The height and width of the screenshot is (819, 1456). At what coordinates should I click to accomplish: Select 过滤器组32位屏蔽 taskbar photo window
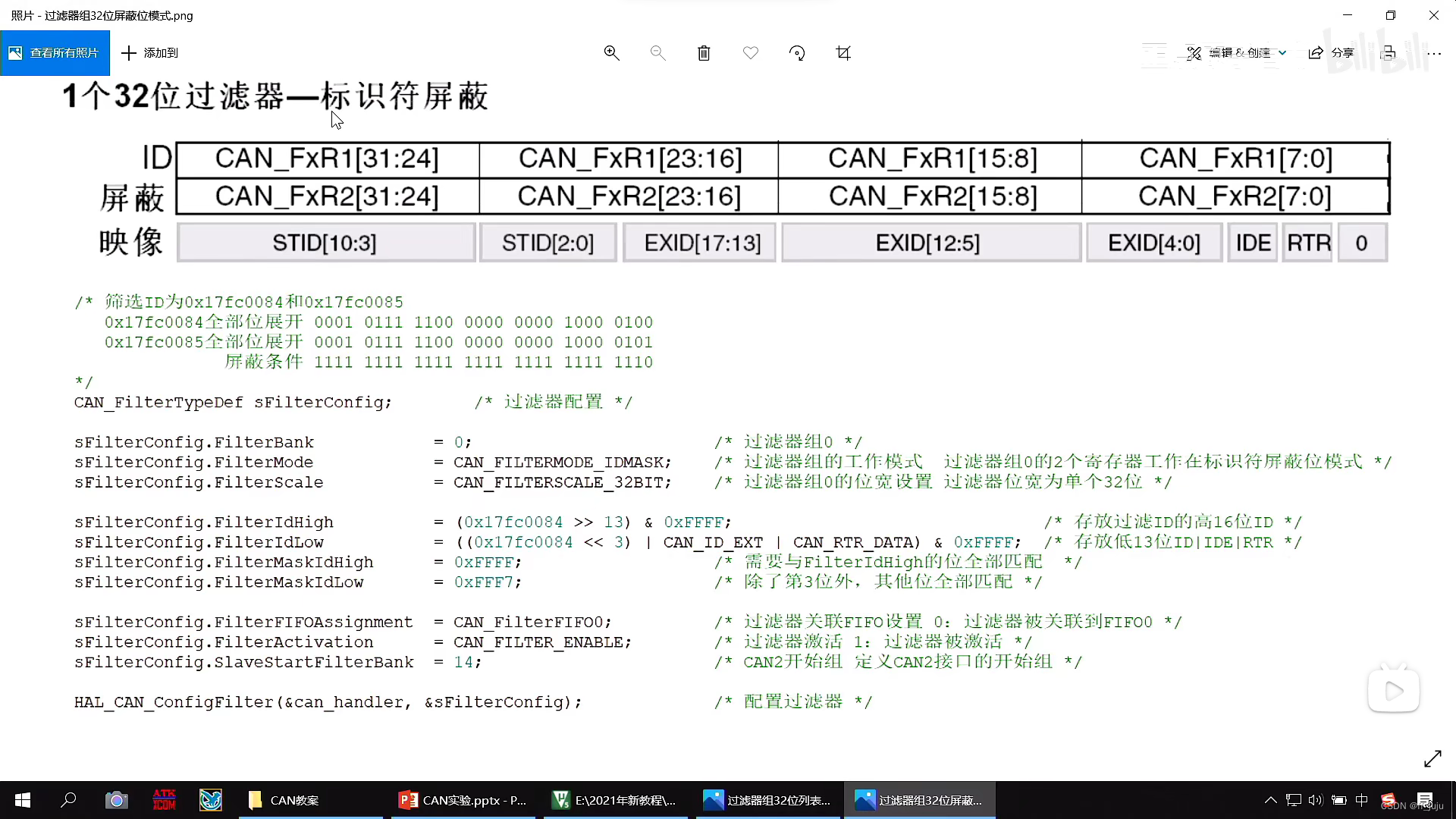pyautogui.click(x=919, y=800)
